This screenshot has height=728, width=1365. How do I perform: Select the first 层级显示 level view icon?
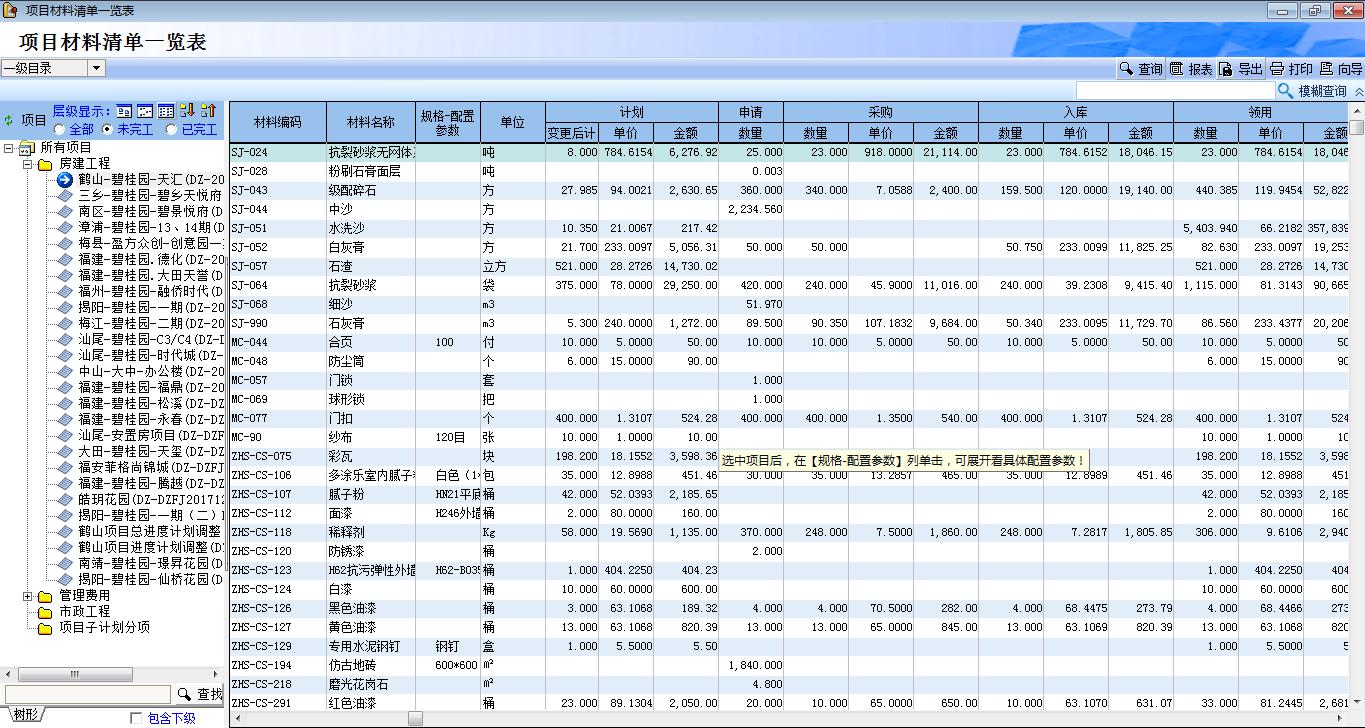click(124, 111)
